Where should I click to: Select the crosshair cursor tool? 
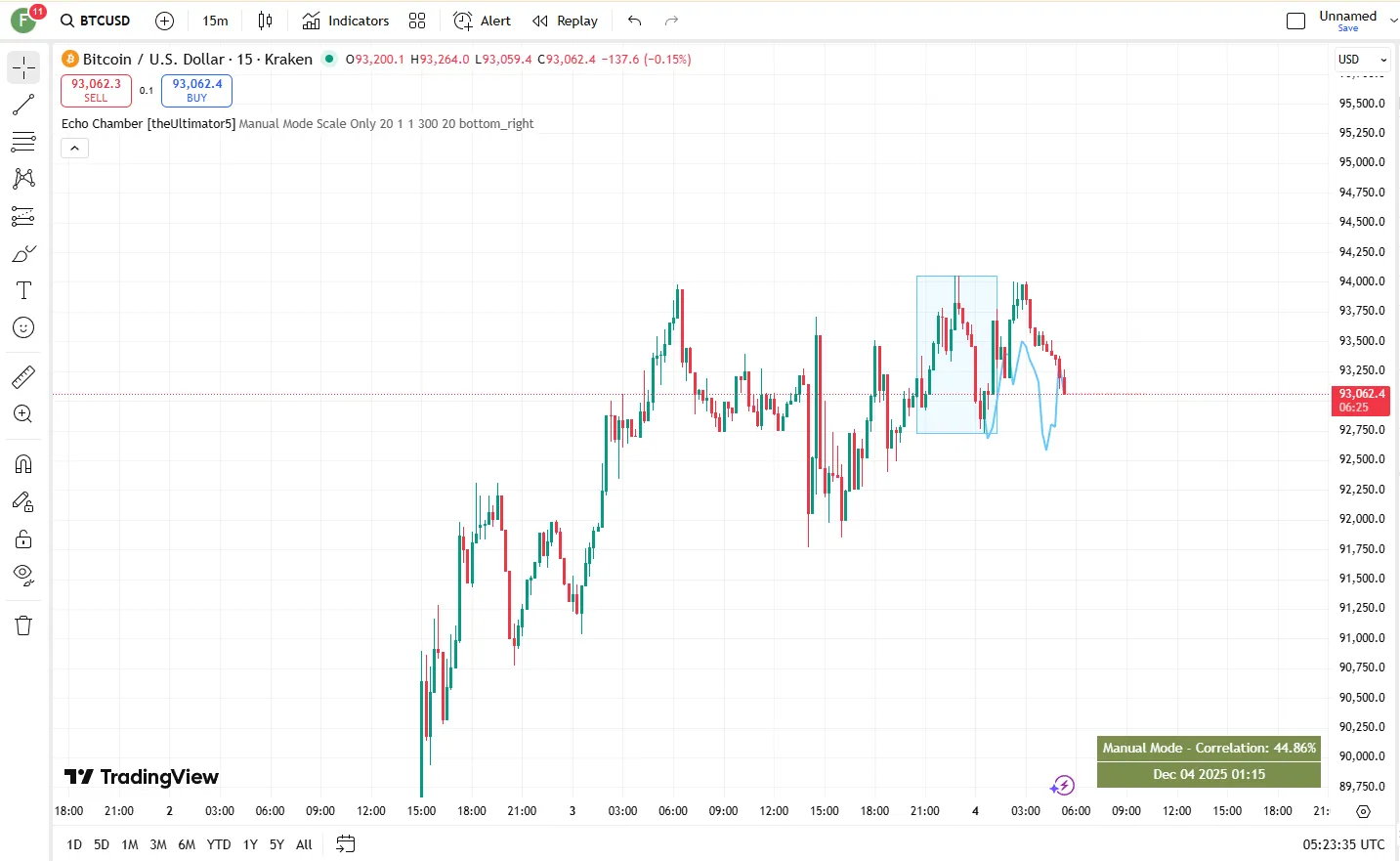coord(23,67)
